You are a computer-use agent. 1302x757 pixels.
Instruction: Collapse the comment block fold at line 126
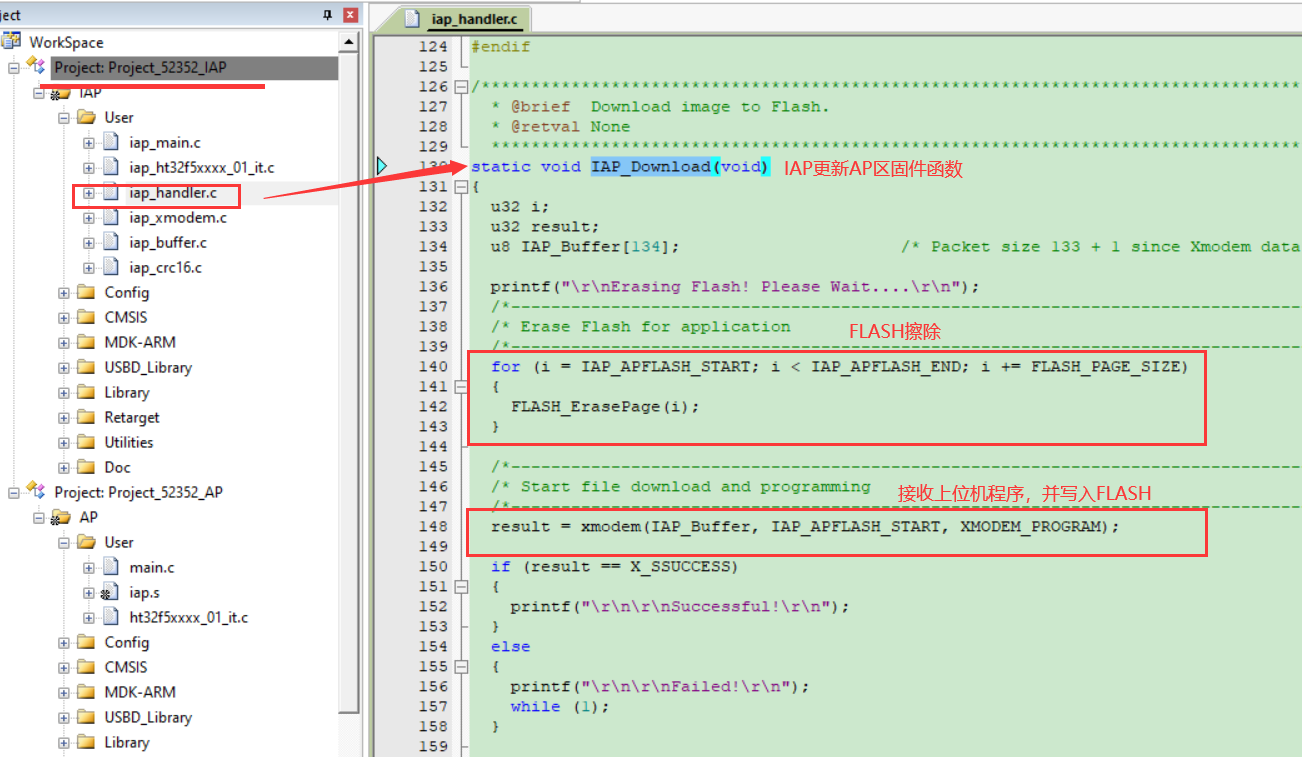click(461, 87)
